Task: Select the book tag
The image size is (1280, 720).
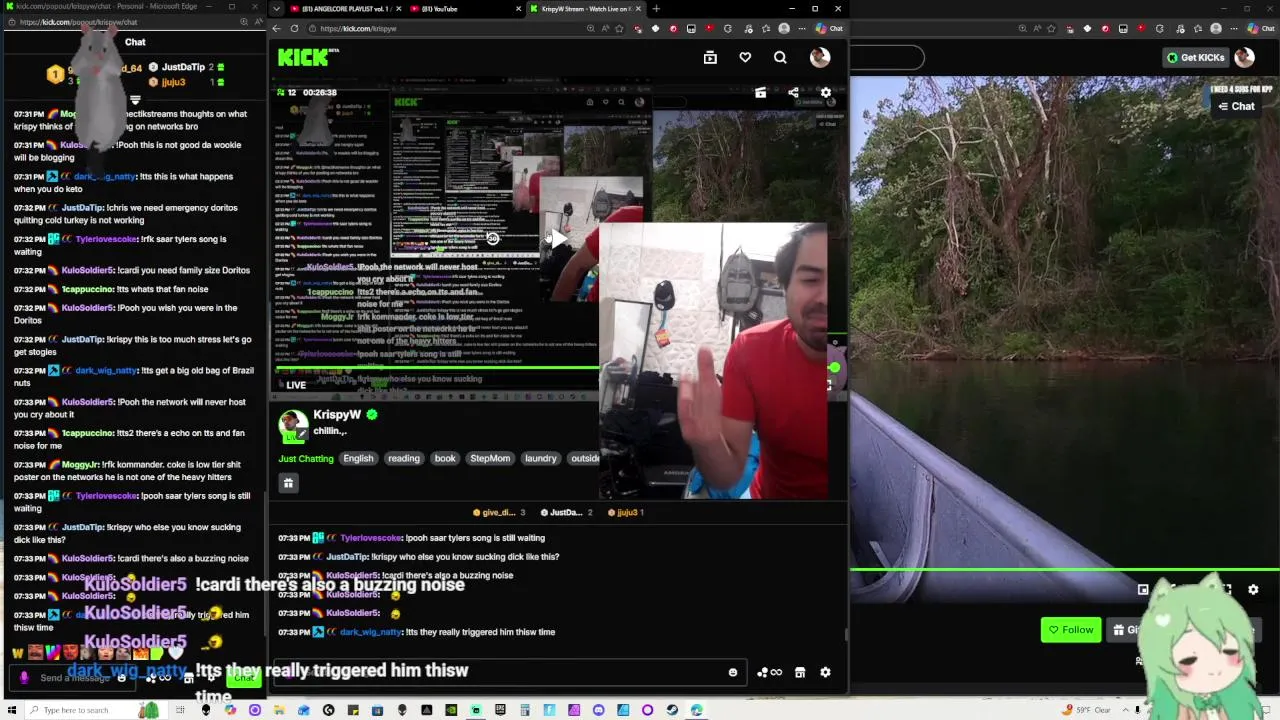Action: click(x=445, y=459)
